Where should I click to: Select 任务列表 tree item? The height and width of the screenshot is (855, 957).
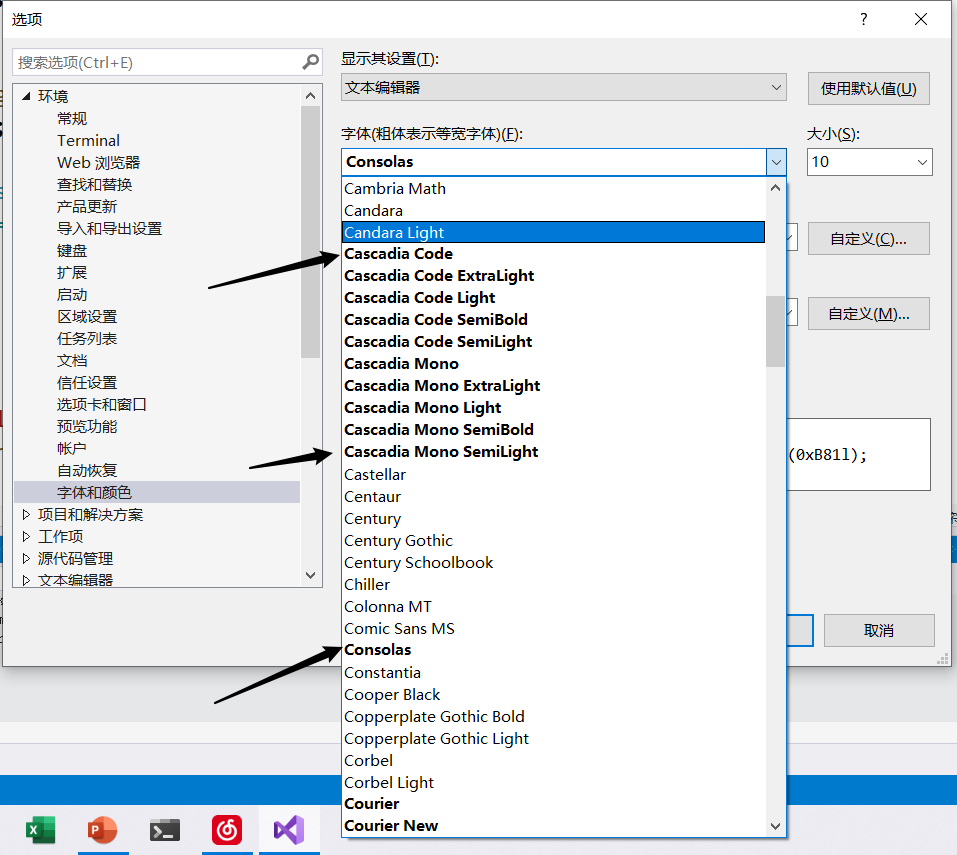(x=87, y=338)
